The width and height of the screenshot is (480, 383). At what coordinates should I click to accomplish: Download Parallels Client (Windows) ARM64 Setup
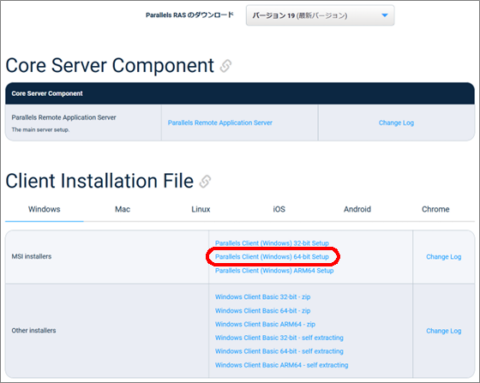pos(274,270)
